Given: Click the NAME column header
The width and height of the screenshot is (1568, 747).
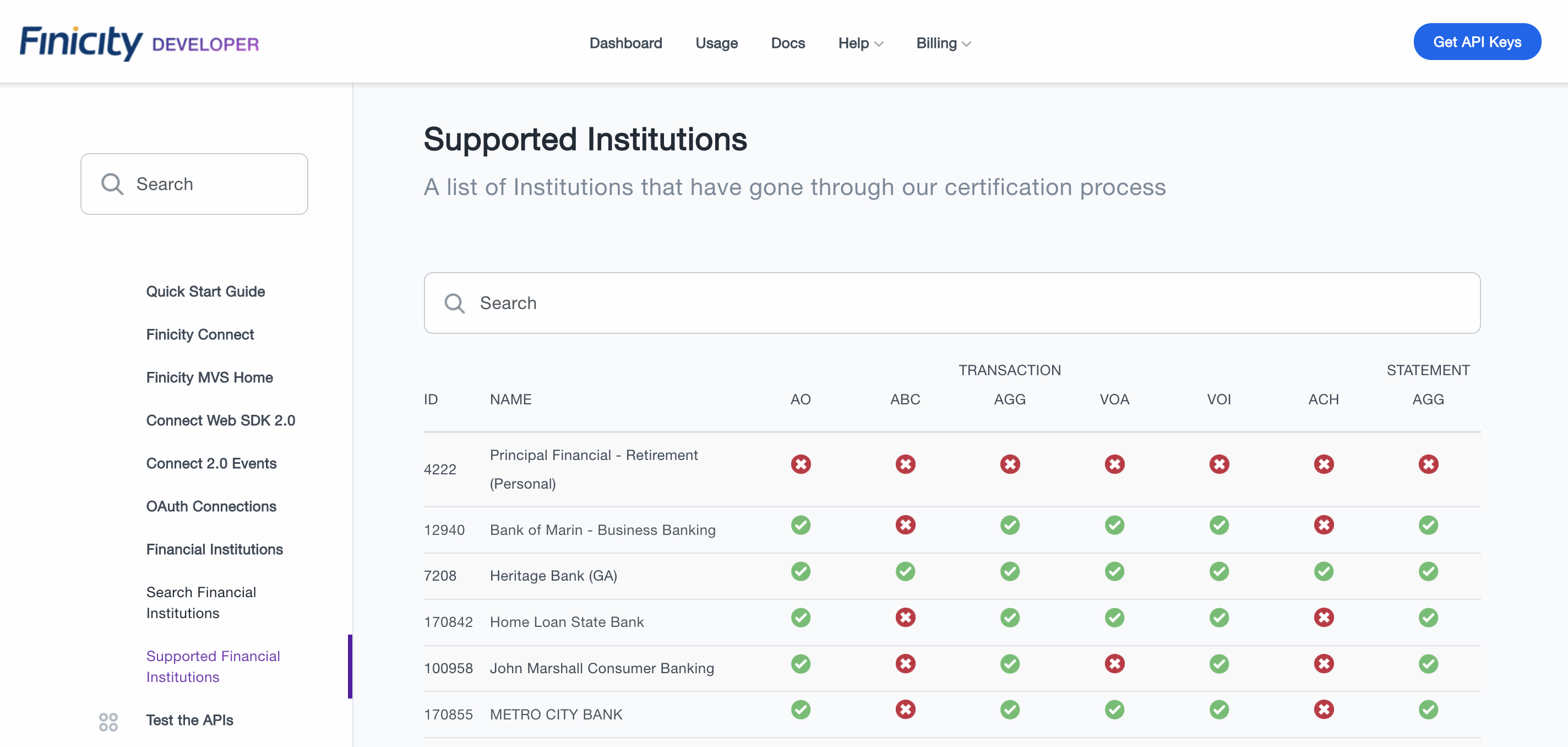Looking at the screenshot, I should (x=511, y=400).
